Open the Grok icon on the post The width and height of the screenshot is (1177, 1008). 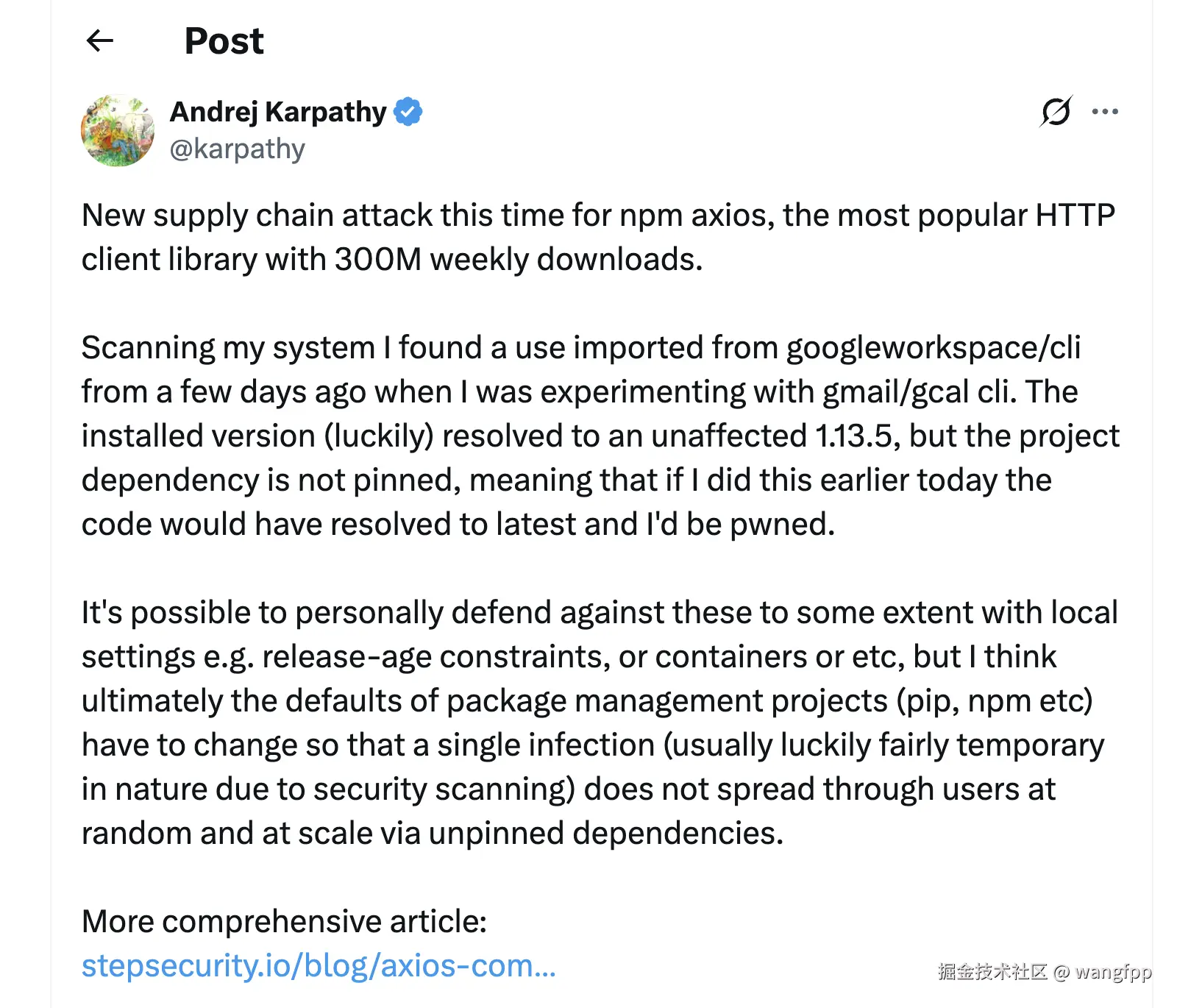click(x=1056, y=112)
